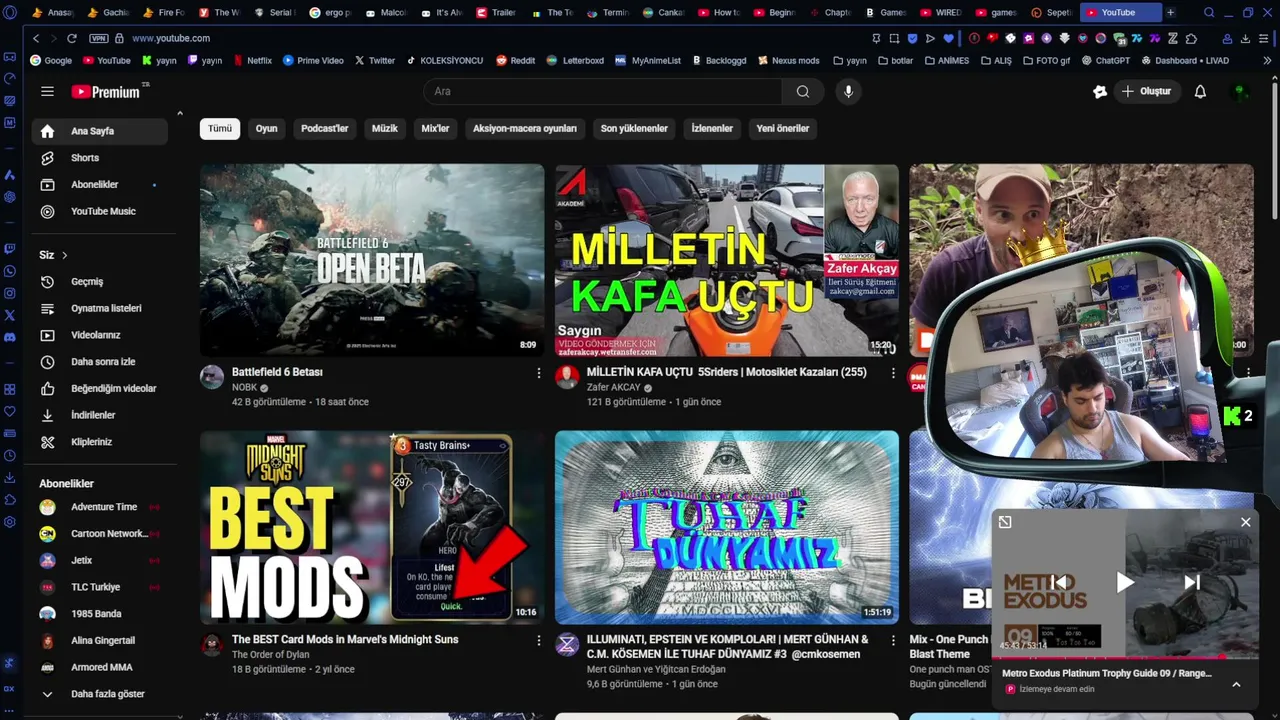
Task: Expand miniplayer to full watch page
Action: coord(1005,522)
